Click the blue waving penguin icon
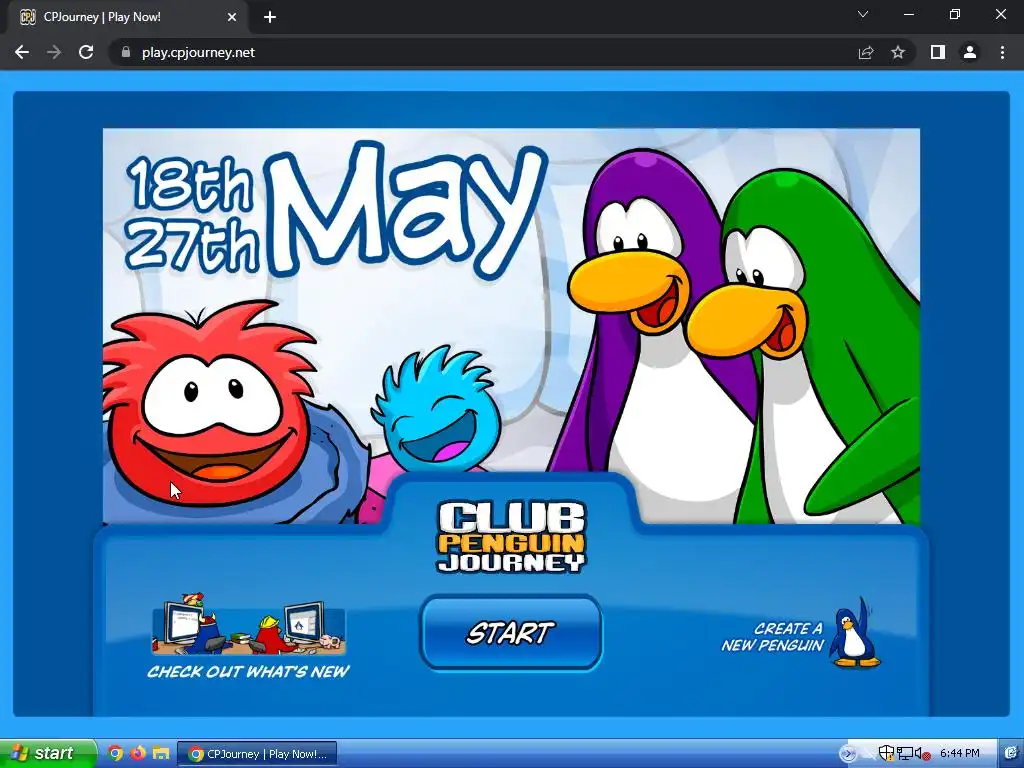Image resolution: width=1024 pixels, height=768 pixels. coord(855,632)
